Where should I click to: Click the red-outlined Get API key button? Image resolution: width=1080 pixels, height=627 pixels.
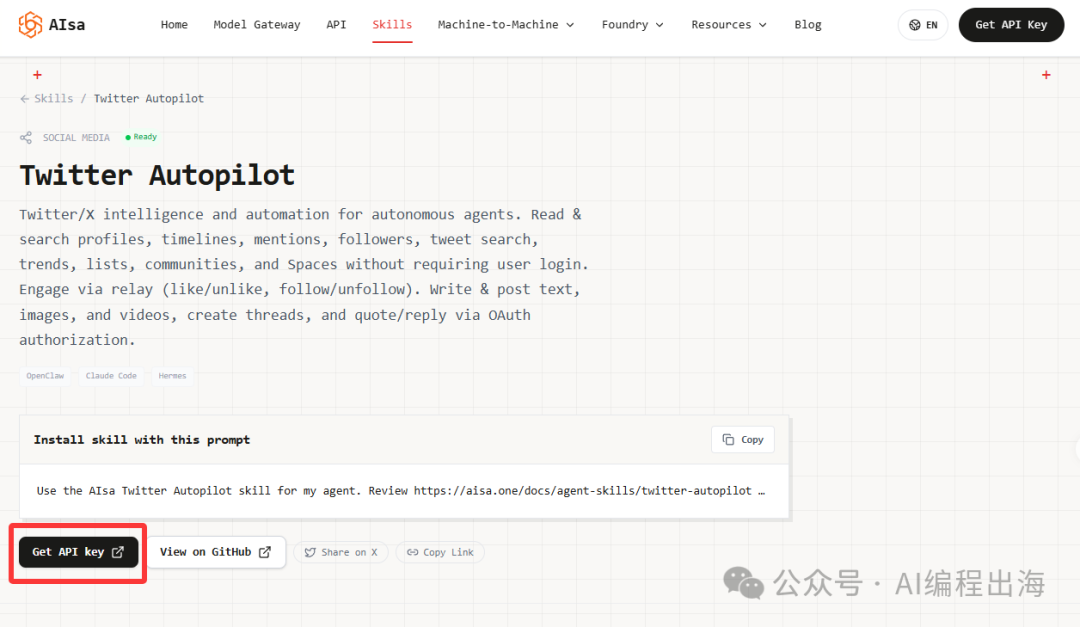(79, 552)
